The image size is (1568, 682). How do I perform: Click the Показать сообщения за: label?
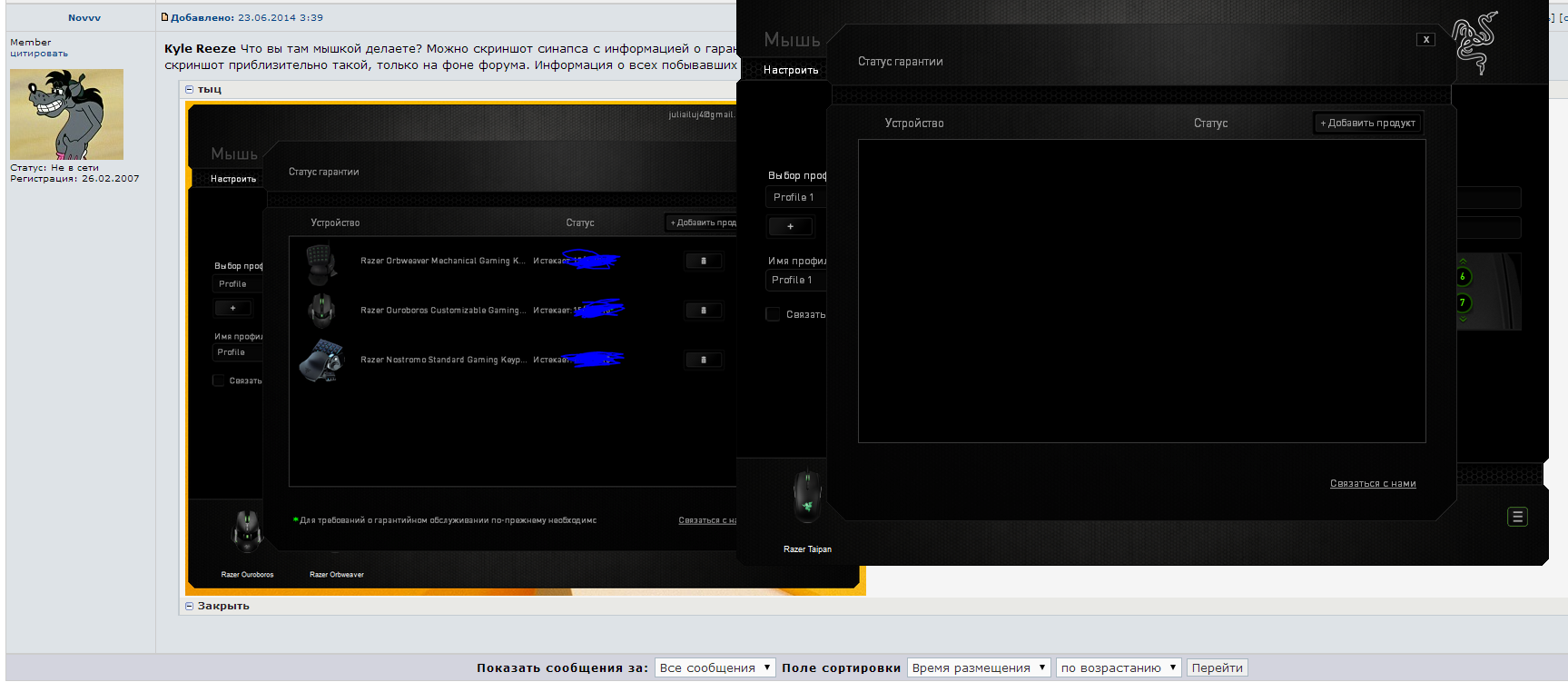click(562, 667)
